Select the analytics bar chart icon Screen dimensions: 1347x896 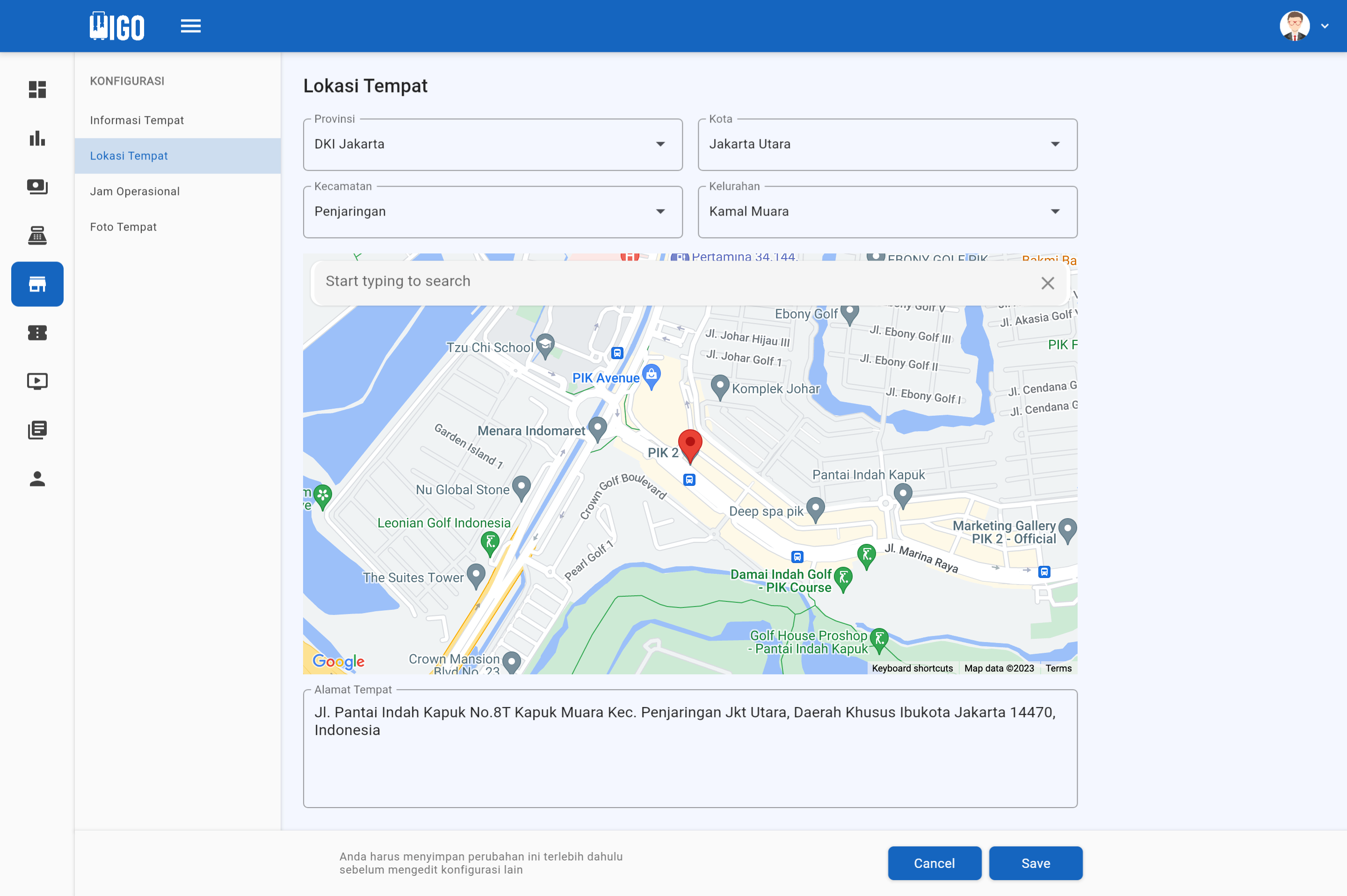tap(36, 138)
